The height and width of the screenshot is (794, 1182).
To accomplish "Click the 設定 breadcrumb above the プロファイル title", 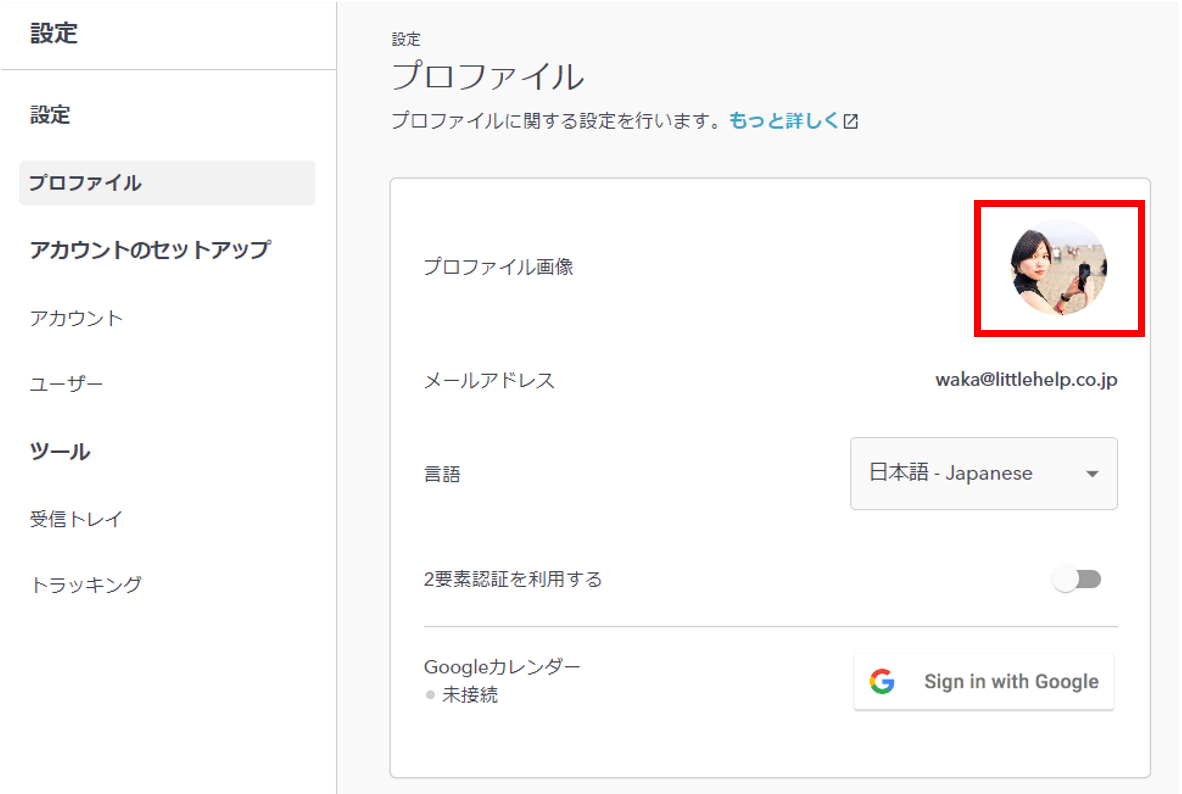I will tap(406, 40).
